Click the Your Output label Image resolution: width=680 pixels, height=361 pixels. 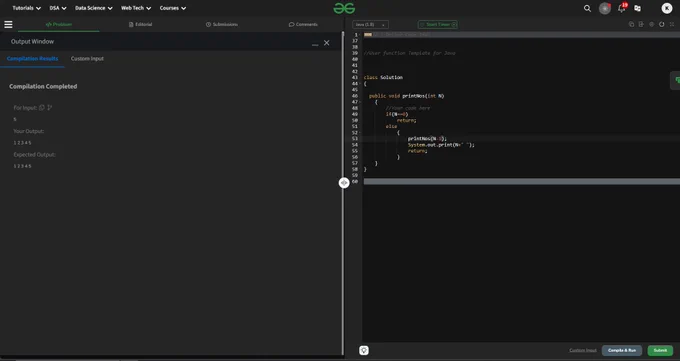click(29, 131)
